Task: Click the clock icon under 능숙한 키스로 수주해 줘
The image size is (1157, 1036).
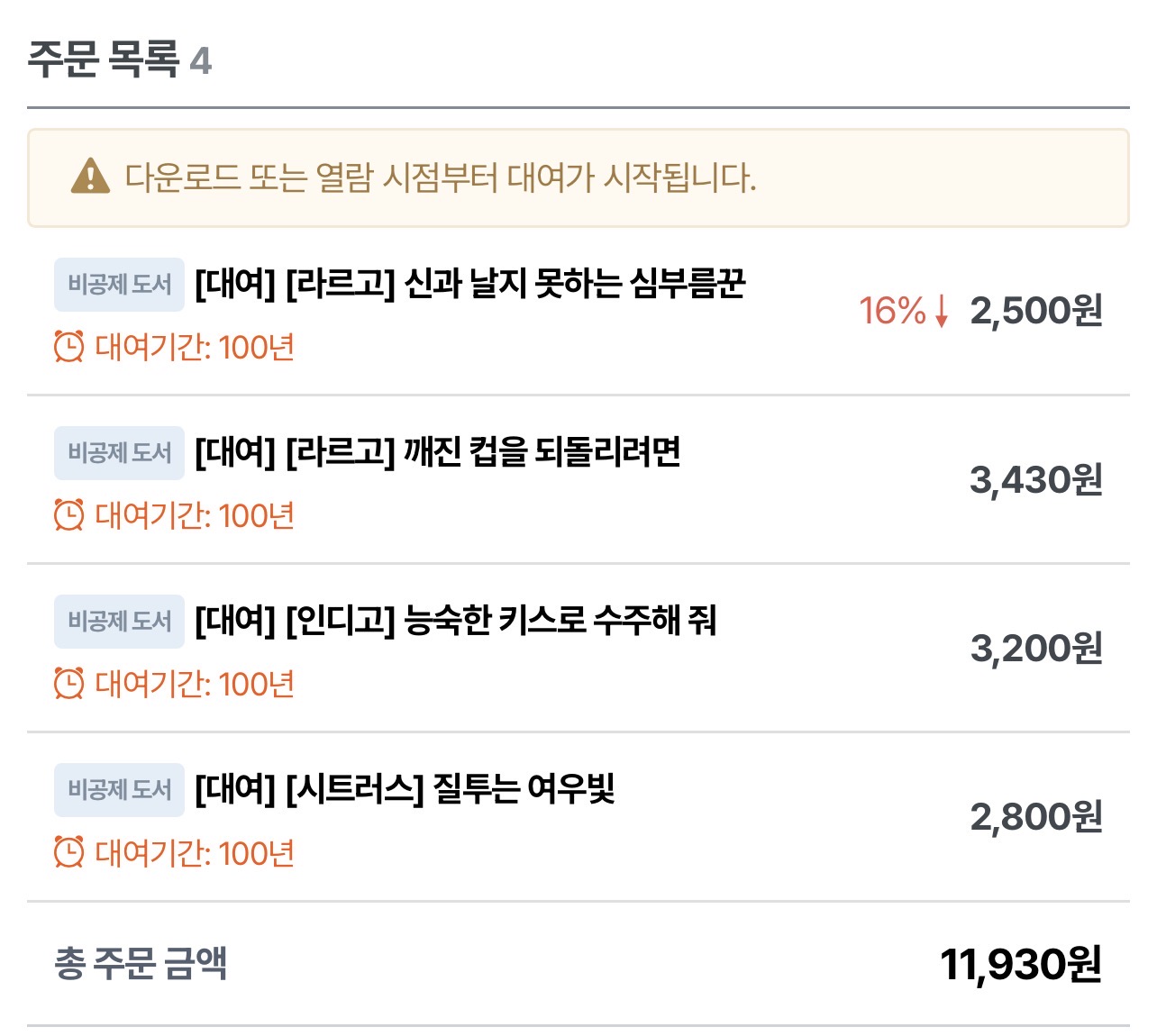Action: 69,684
